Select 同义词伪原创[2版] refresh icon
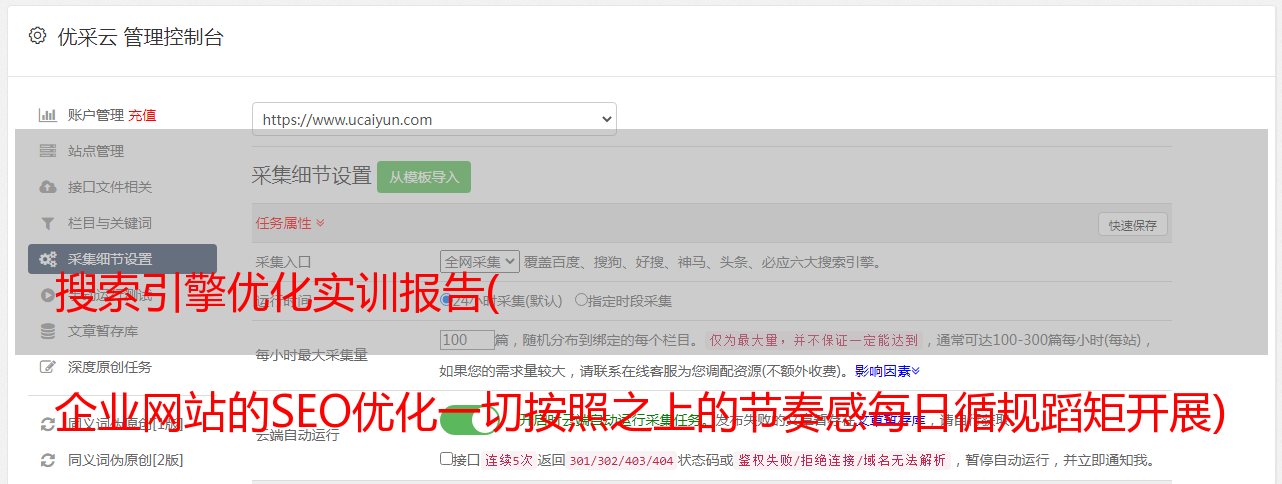This screenshot has height=484, width=1282. point(47,460)
